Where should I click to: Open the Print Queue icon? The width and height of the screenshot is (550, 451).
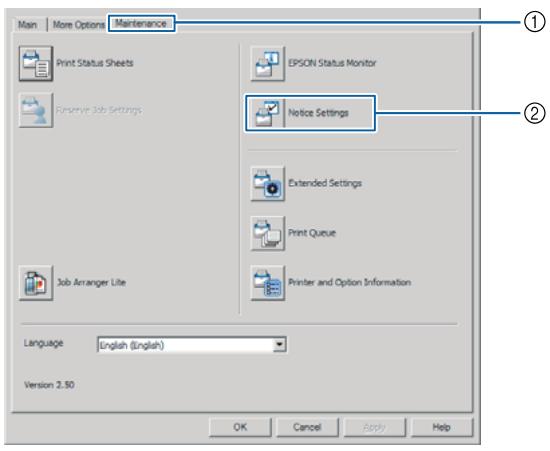pyautogui.click(x=267, y=233)
